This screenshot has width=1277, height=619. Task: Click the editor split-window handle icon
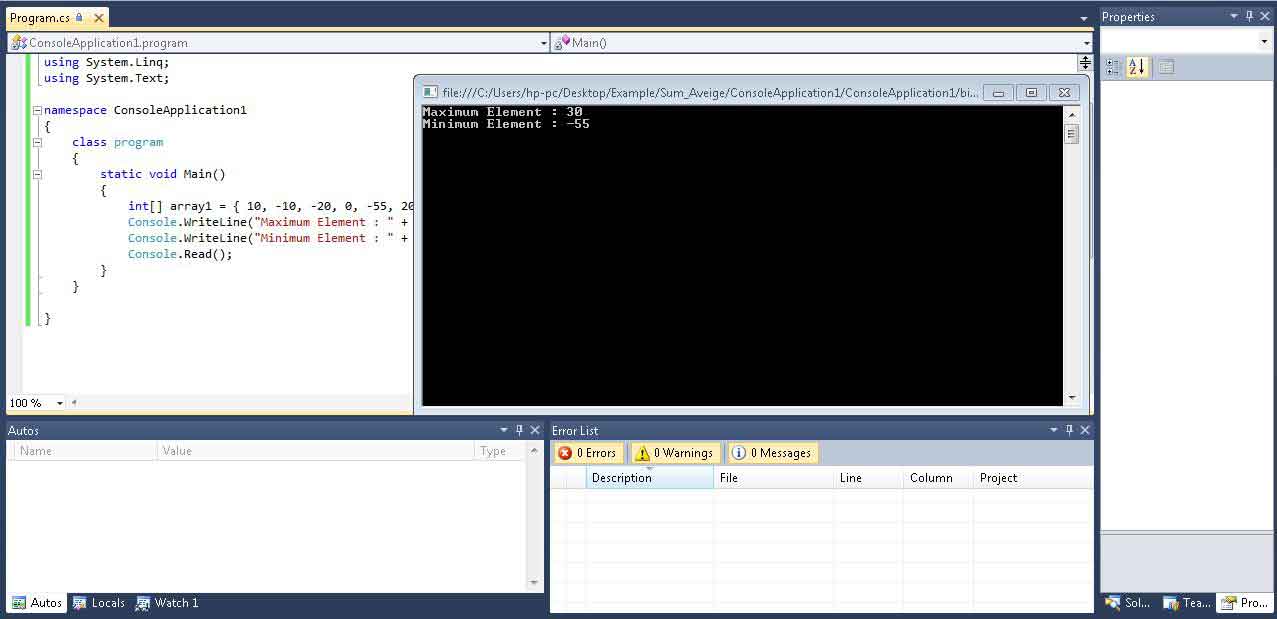click(1085, 62)
